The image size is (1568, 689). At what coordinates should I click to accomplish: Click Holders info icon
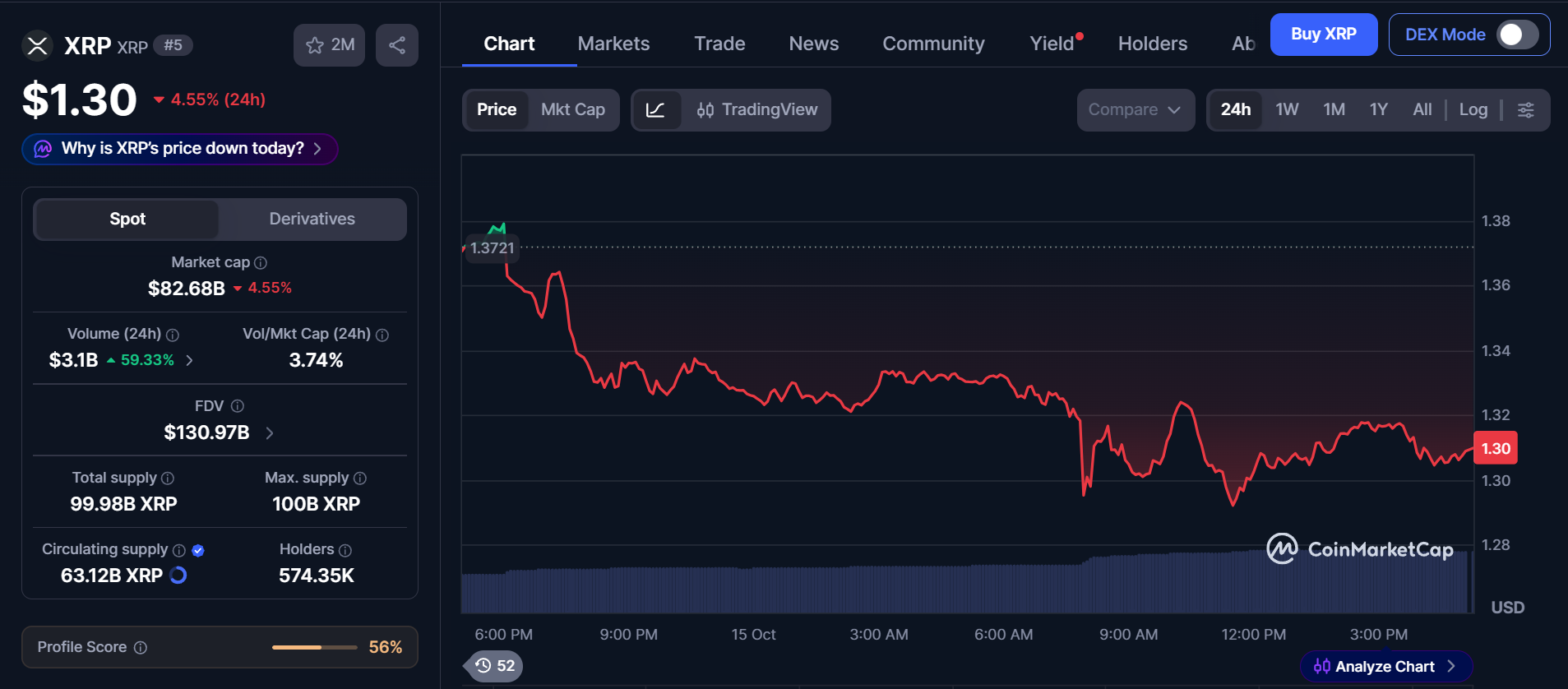345,550
